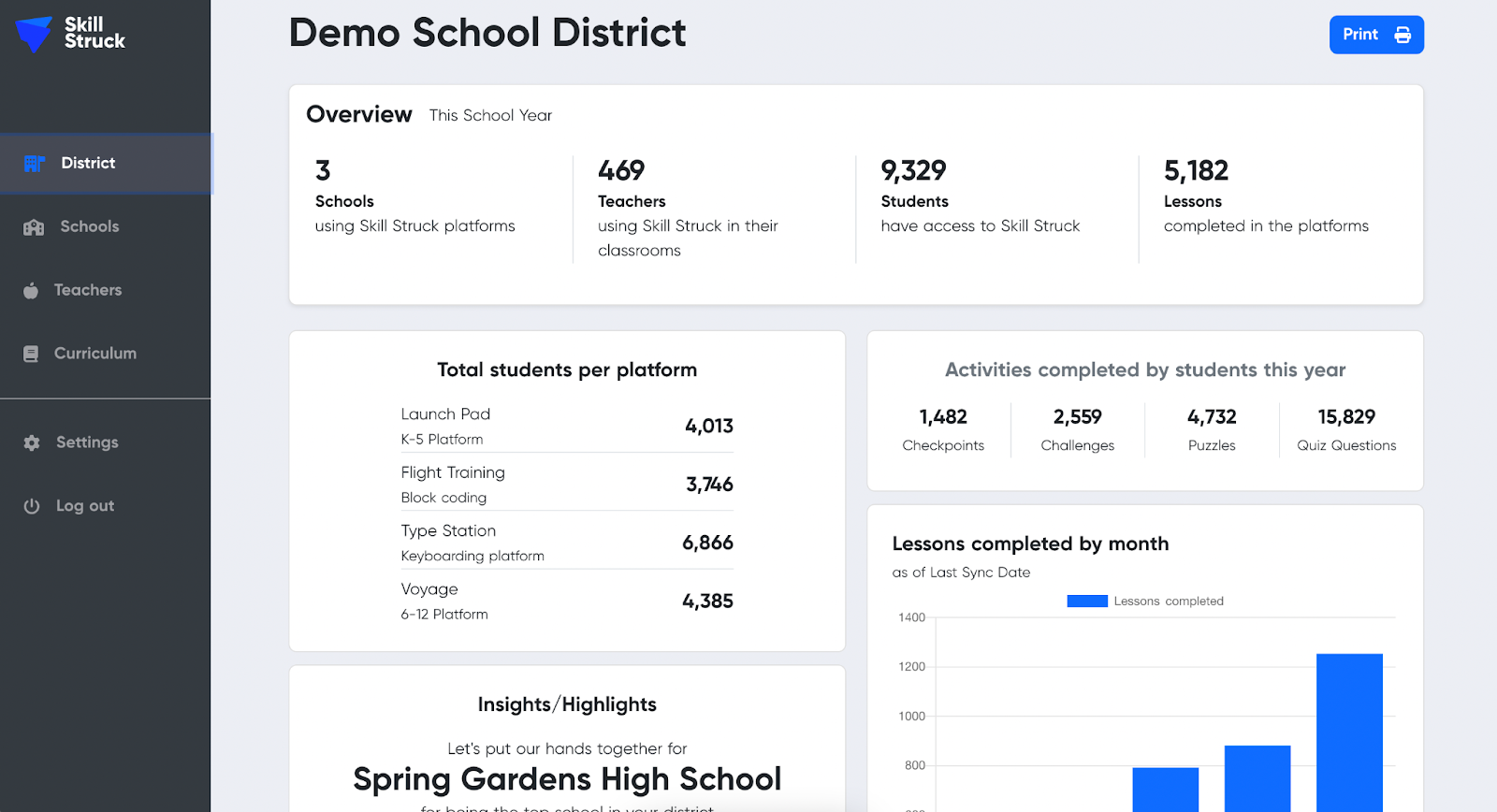This screenshot has height=812, width=1497.
Task: Click the Insights/Highlights heading
Action: pyautogui.click(x=567, y=704)
